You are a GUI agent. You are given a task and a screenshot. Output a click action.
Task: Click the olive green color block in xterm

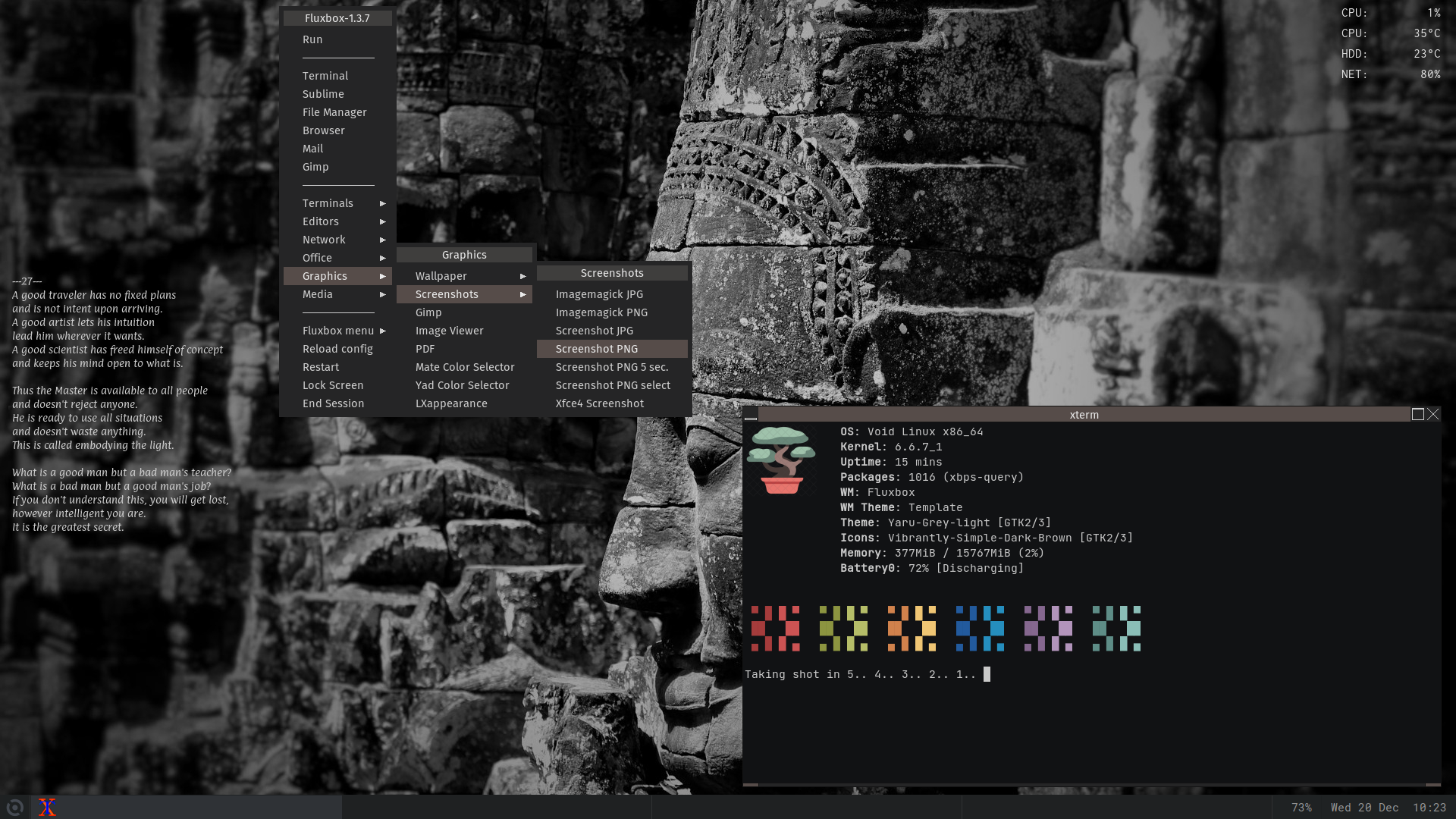(x=843, y=629)
